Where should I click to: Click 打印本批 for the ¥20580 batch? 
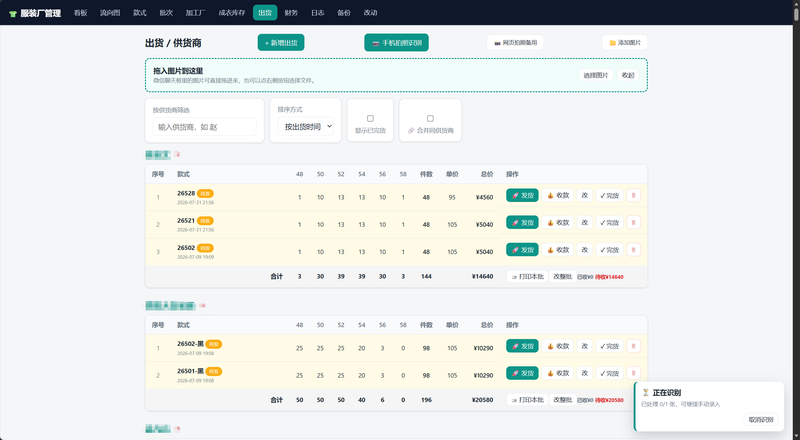click(528, 400)
